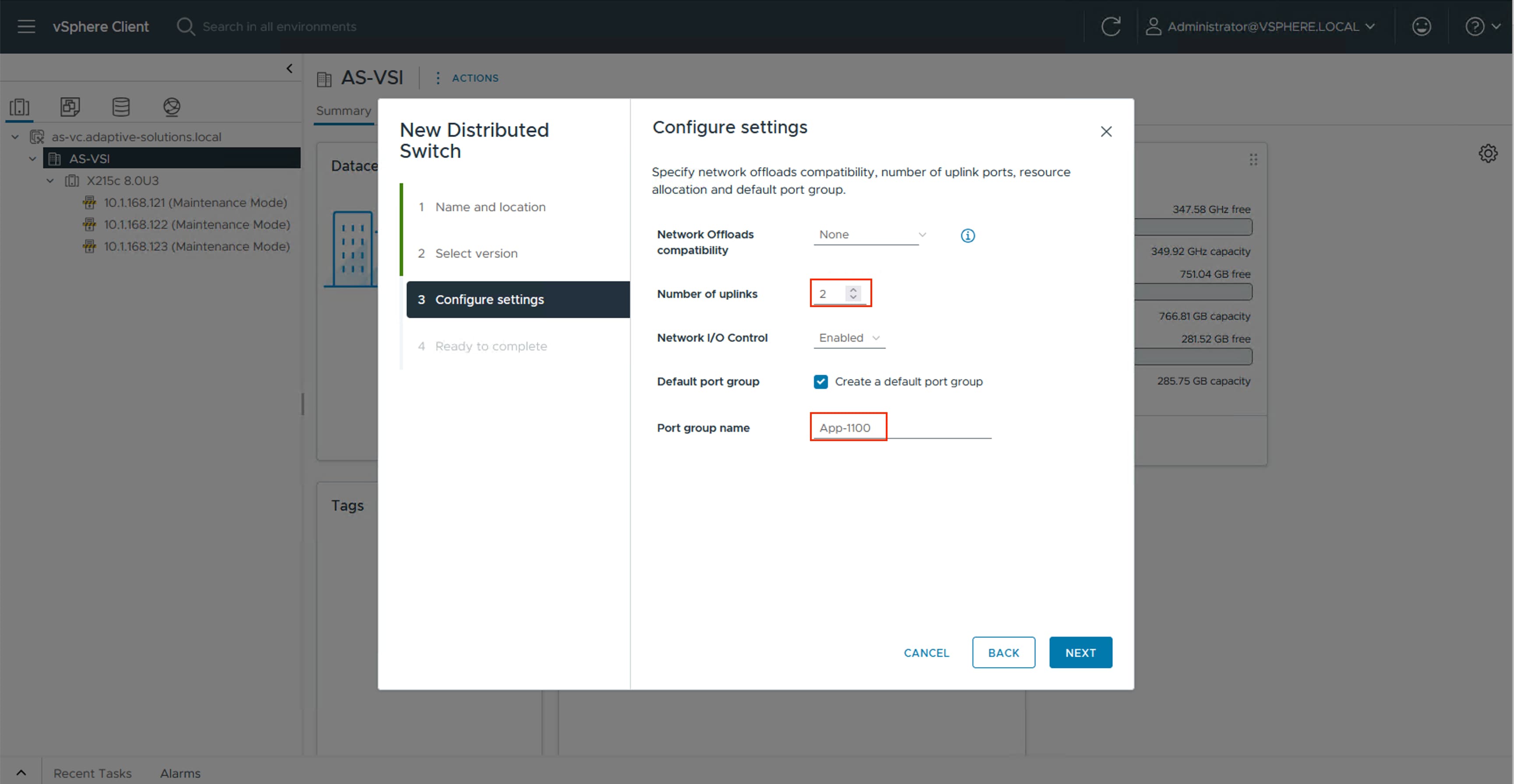Image resolution: width=1514 pixels, height=784 pixels.
Task: Uncheck Create a default port group
Action: pyautogui.click(x=821, y=381)
